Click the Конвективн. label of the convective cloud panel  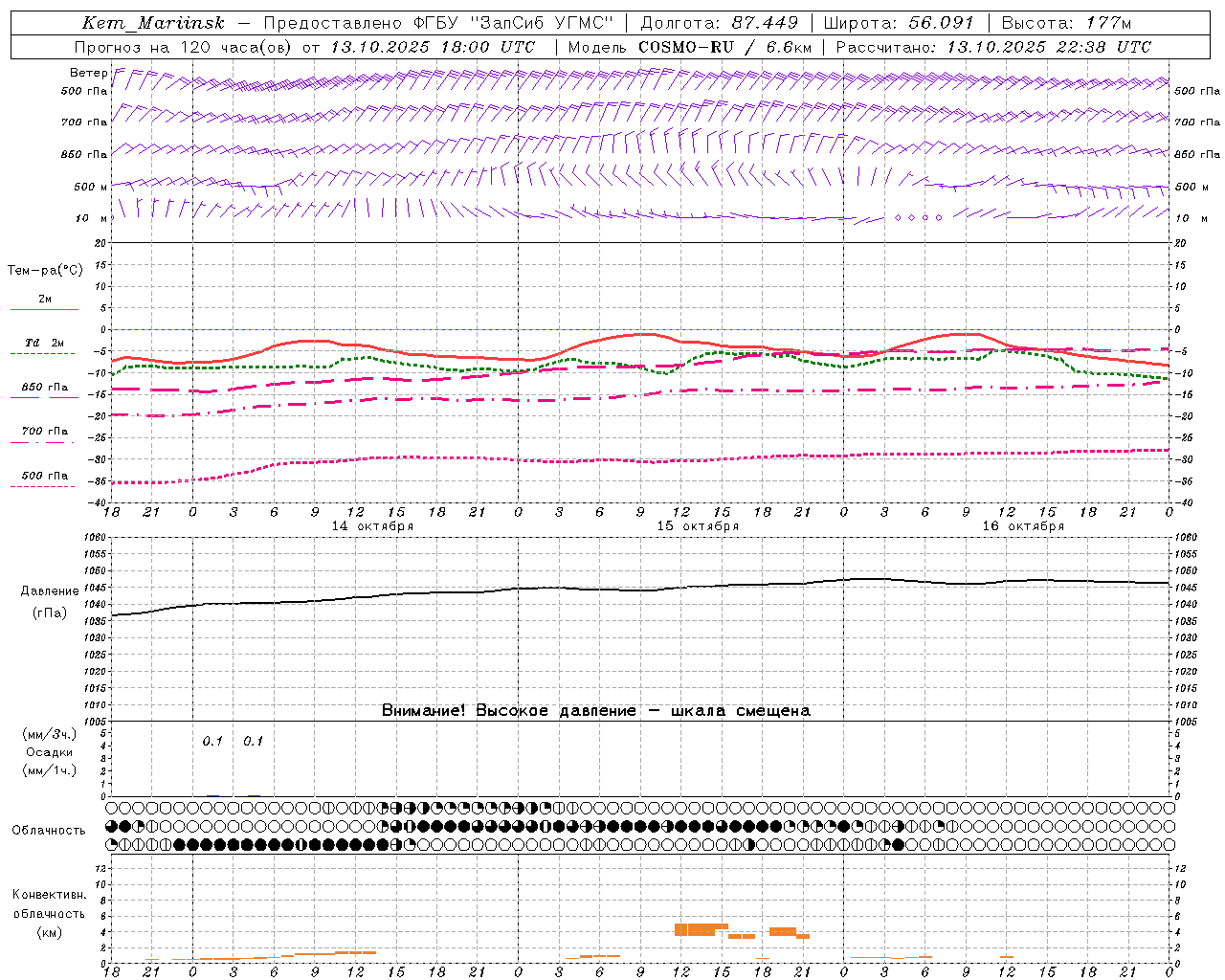[x=50, y=895]
